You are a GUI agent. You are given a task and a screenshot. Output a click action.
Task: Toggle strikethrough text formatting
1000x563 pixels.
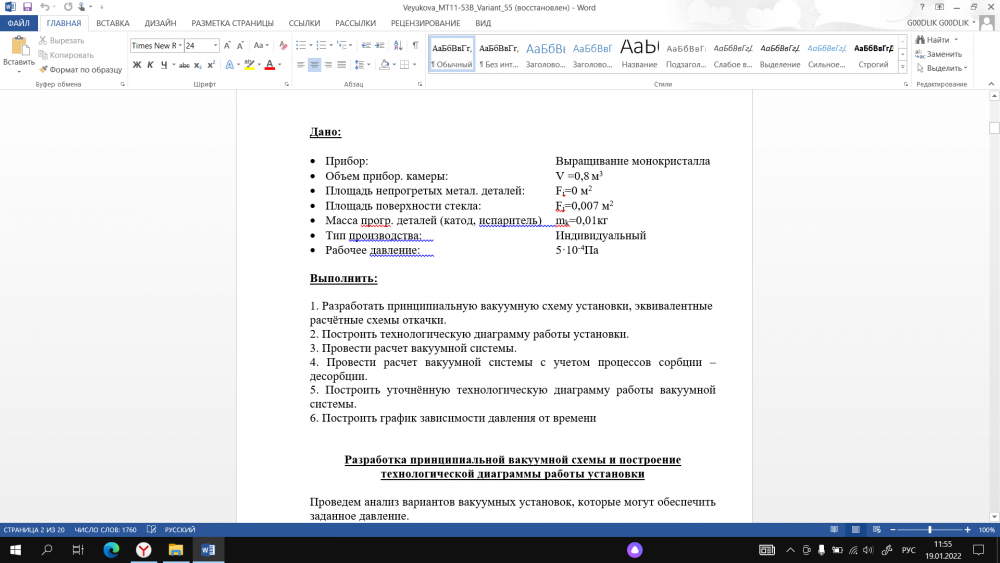point(184,65)
